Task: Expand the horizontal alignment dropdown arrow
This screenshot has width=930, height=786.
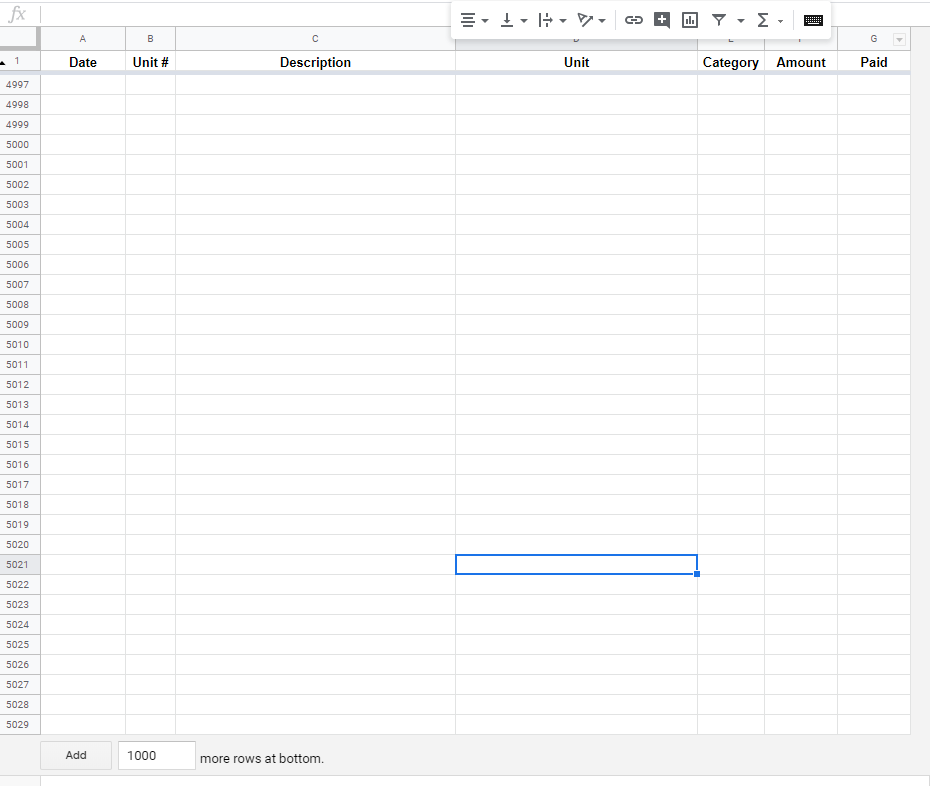Action: click(484, 19)
